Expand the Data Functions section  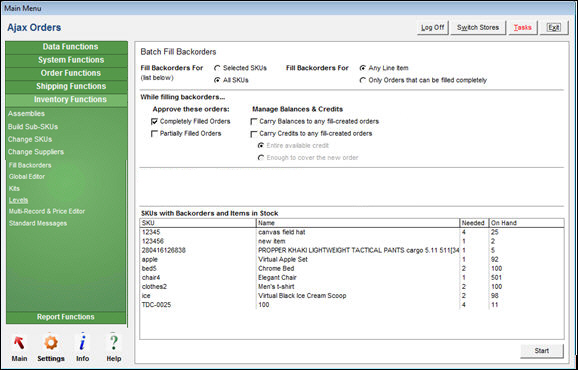67,47
